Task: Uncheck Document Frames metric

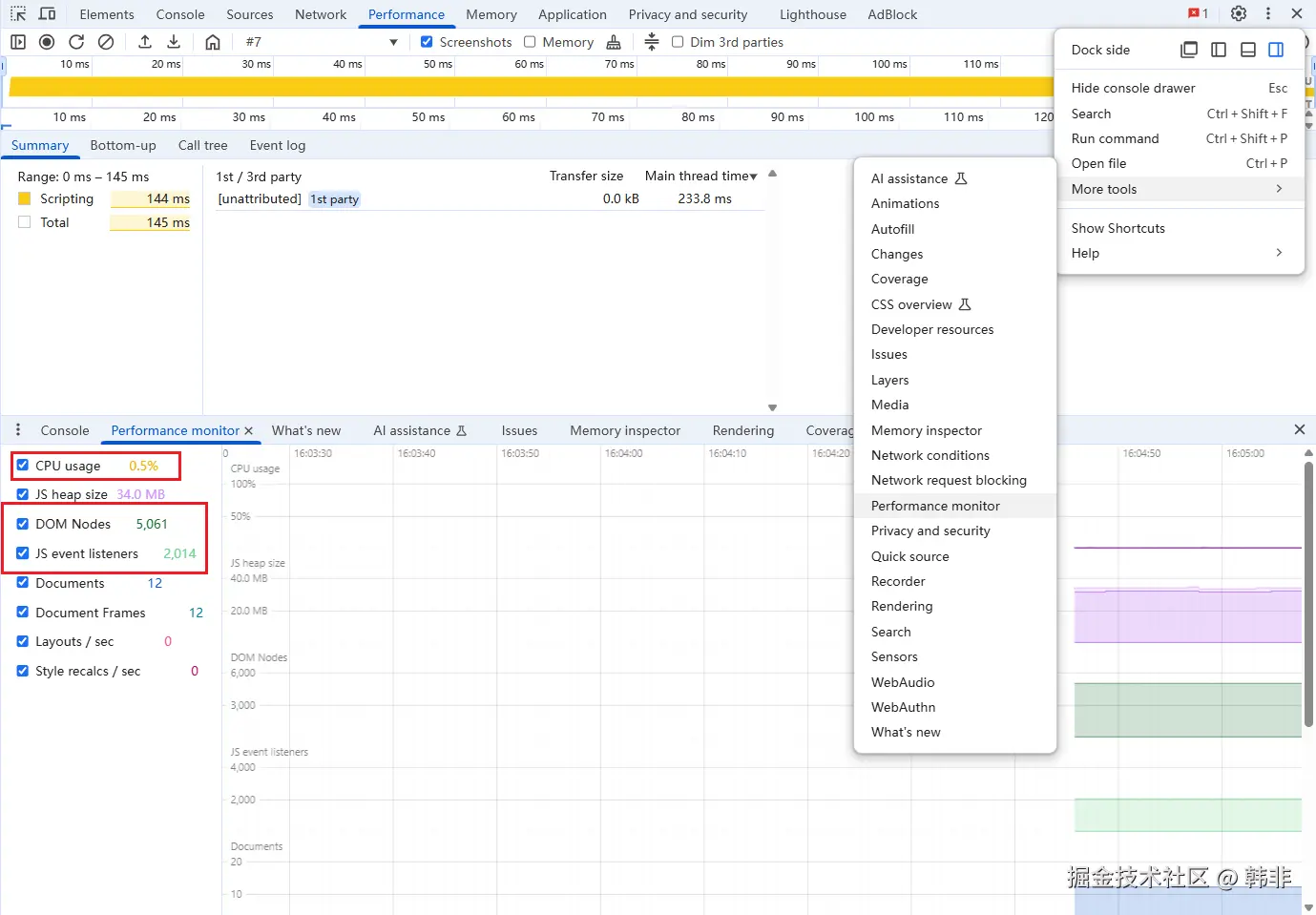Action: tap(23, 613)
